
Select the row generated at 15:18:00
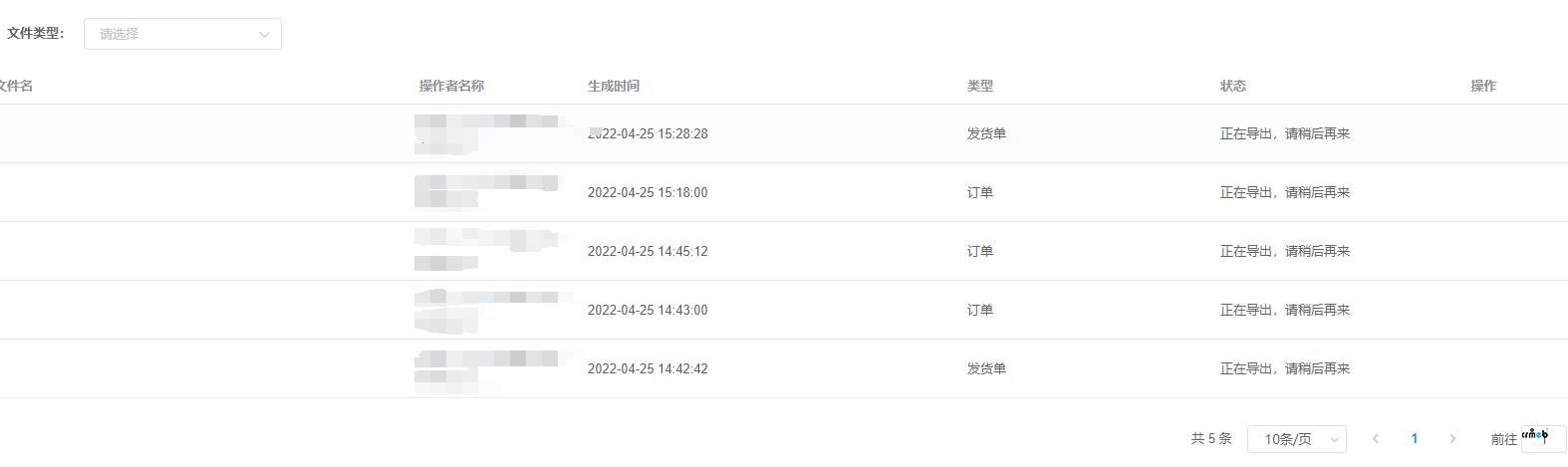click(x=648, y=192)
